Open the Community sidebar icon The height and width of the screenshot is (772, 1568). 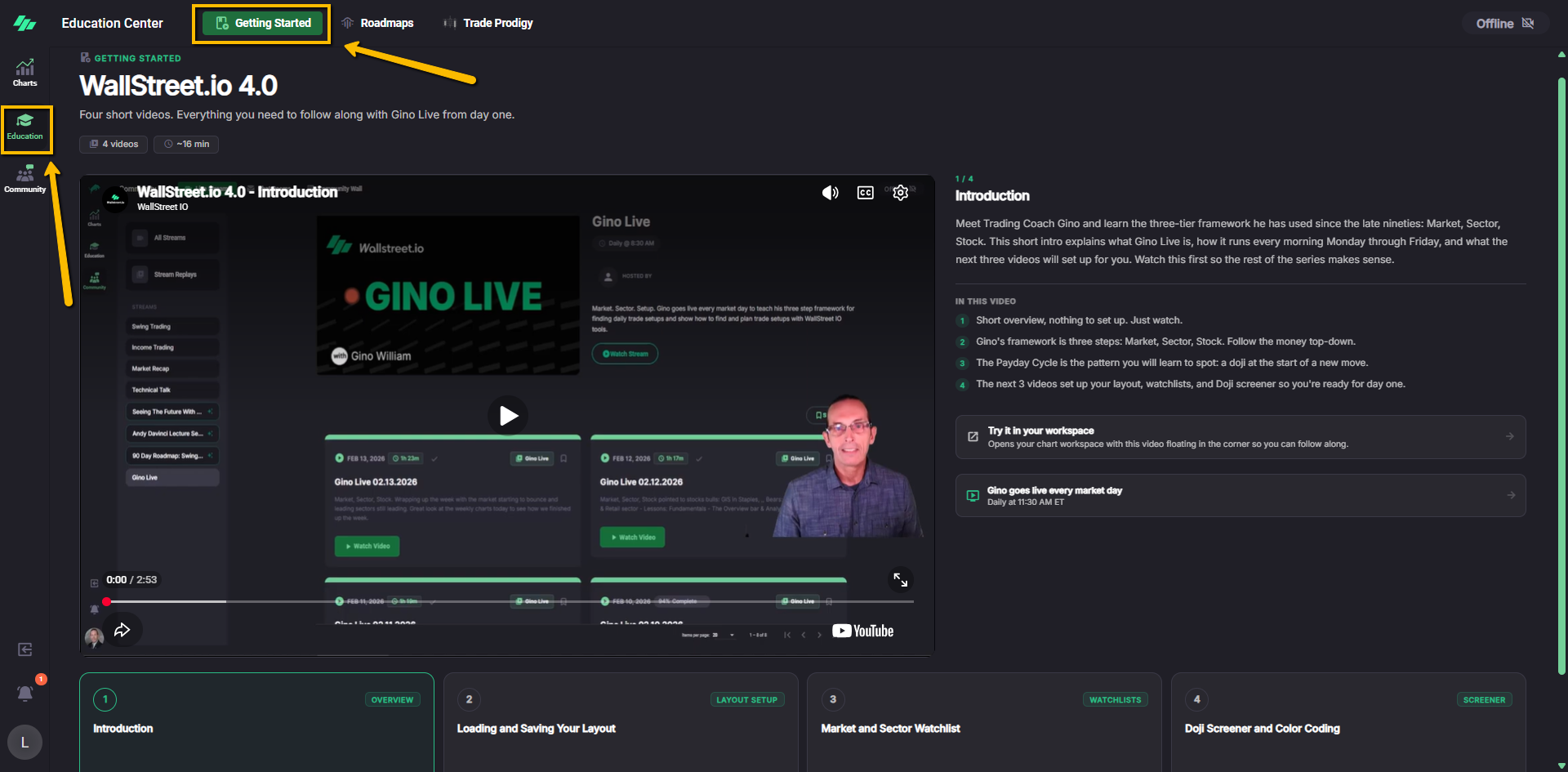pyautogui.click(x=24, y=179)
